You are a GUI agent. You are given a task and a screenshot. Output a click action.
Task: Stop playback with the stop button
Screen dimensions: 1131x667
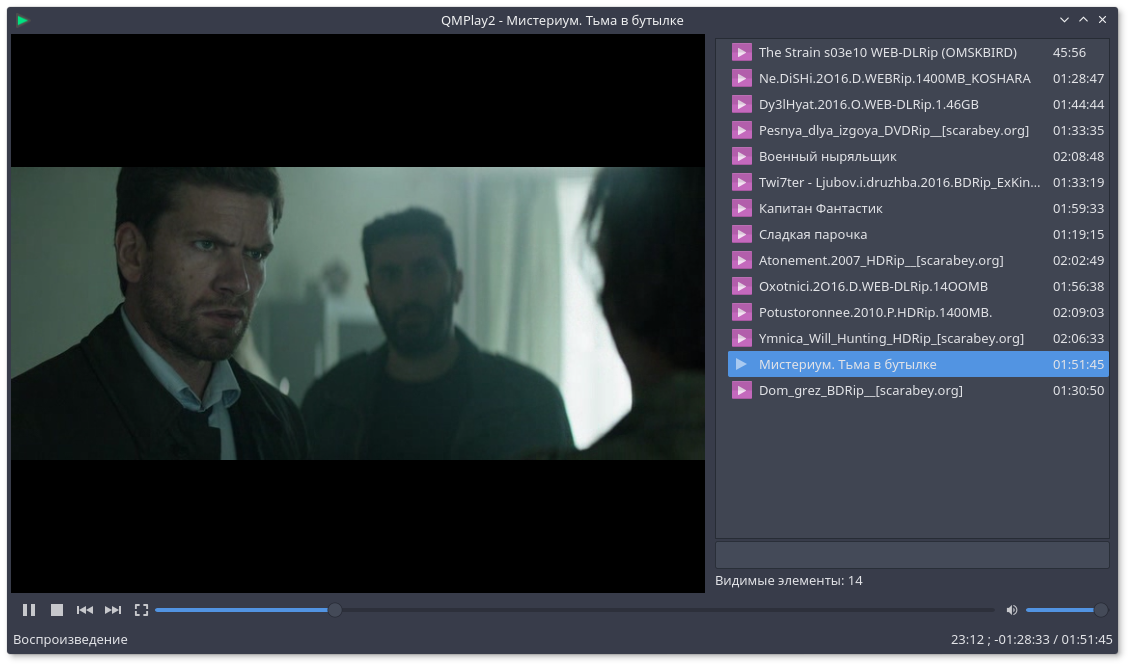(x=57, y=610)
